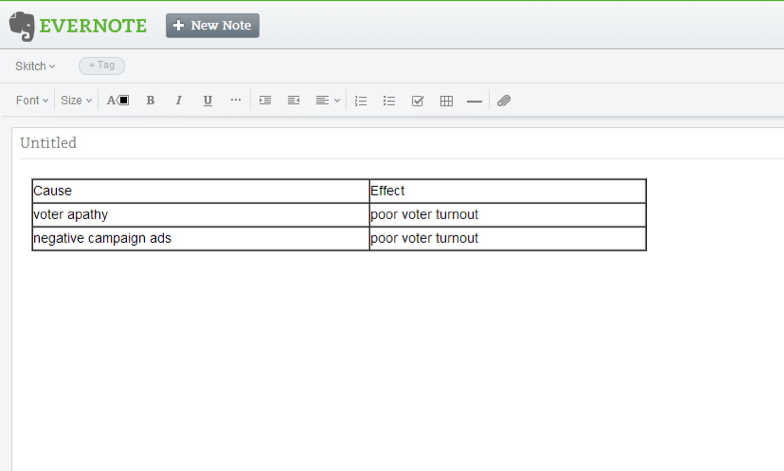Open the Skitch notebook selector
Screen dimensions: 784x471
click(35, 66)
